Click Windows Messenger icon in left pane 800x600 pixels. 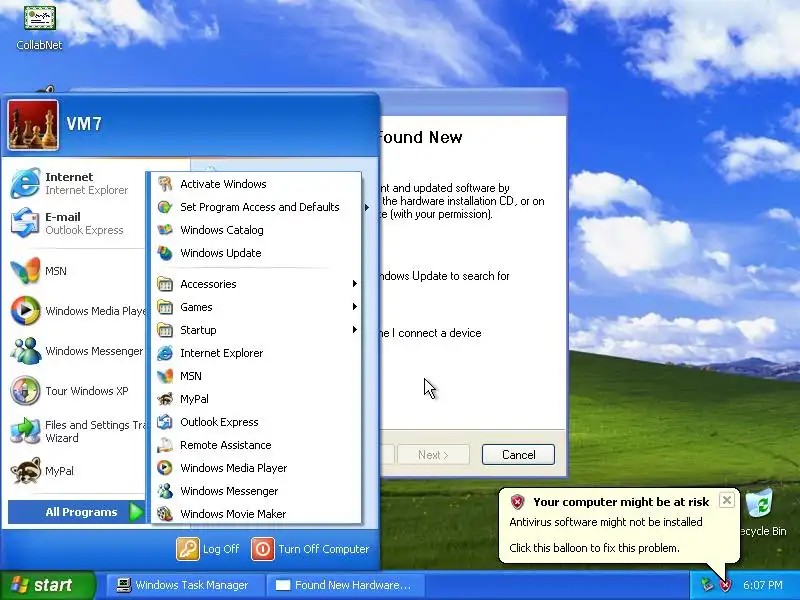25,351
